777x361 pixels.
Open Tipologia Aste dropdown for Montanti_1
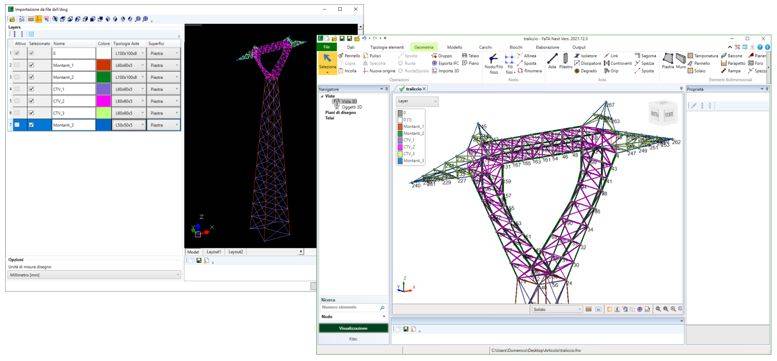129,65
